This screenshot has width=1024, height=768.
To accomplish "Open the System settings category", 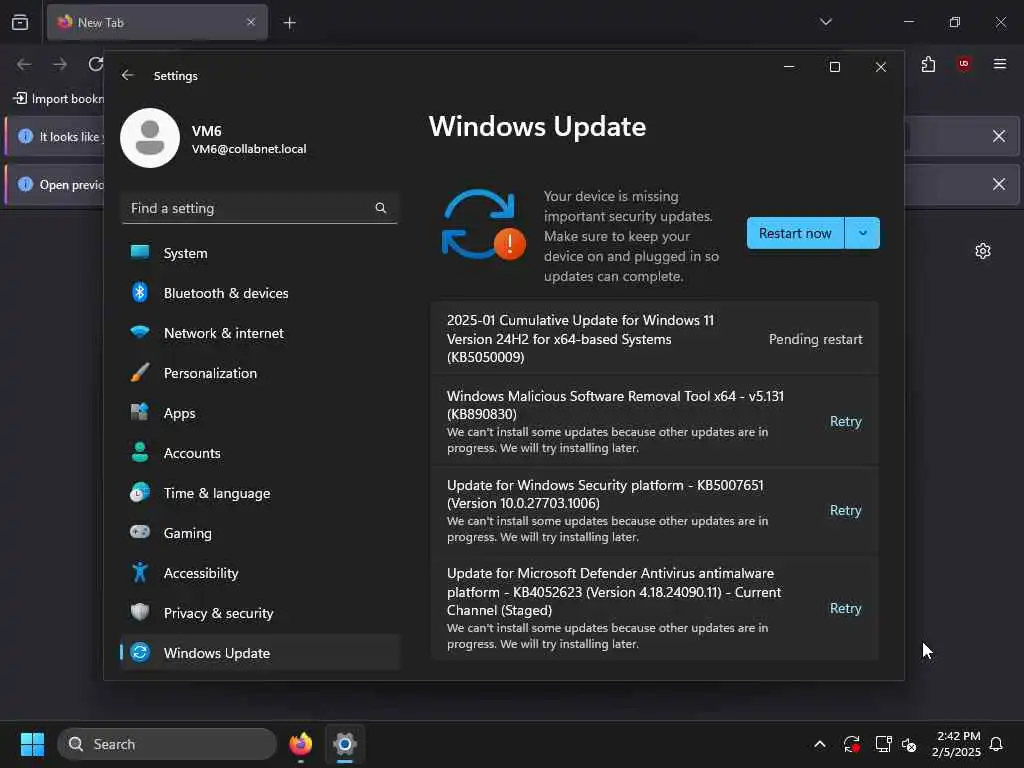I will 260,253.
